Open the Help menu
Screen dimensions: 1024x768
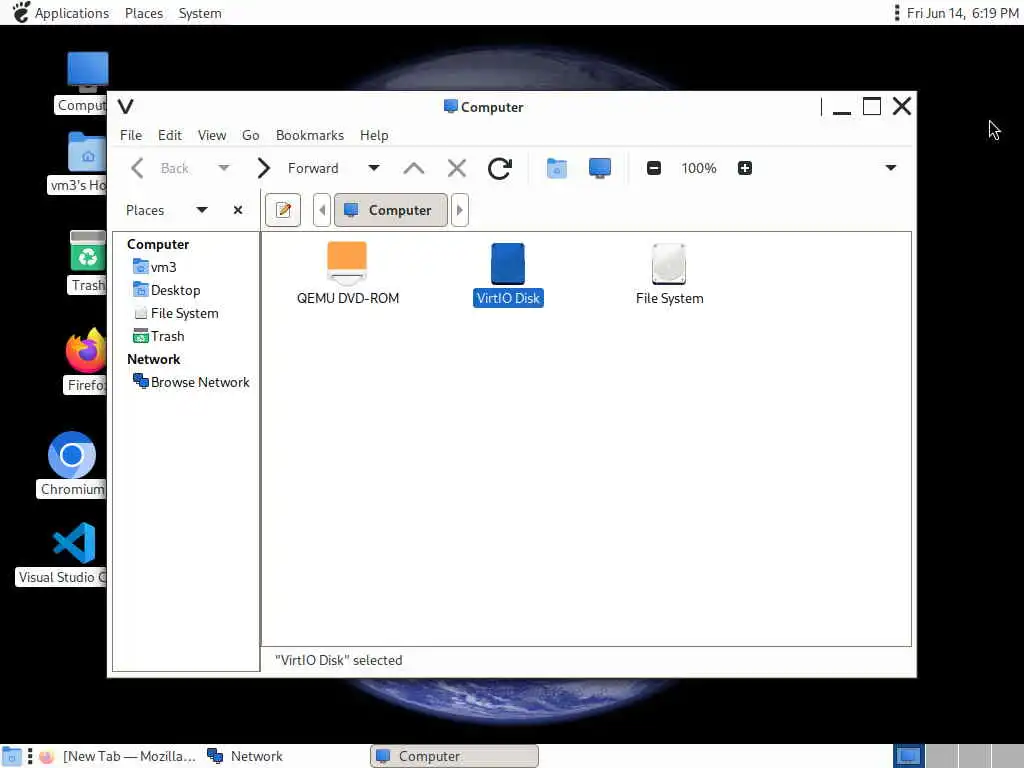coord(374,135)
